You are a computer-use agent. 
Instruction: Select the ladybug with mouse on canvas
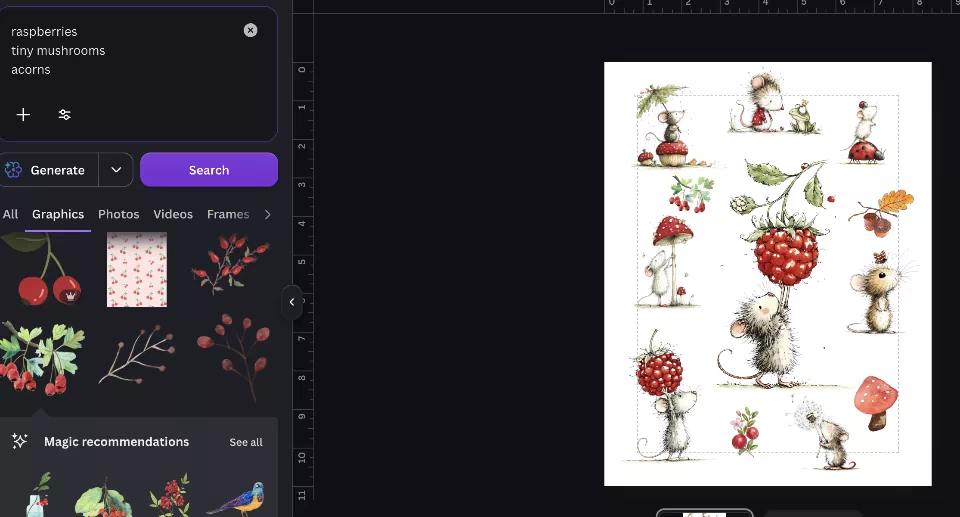(x=864, y=132)
